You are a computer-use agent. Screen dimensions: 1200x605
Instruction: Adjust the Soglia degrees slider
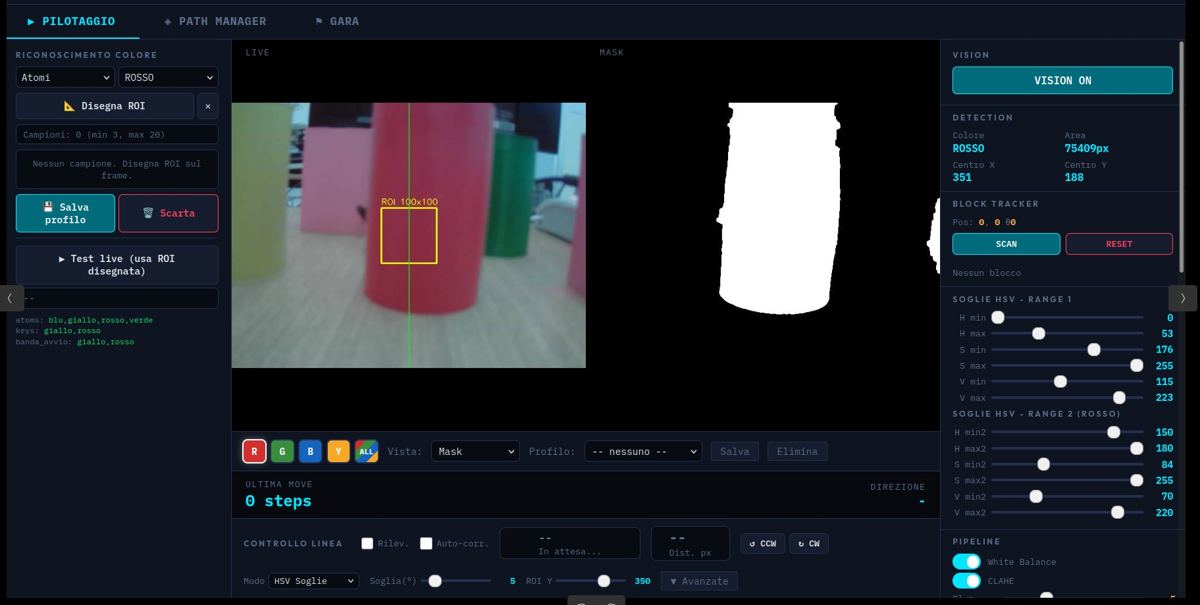tap(456, 581)
